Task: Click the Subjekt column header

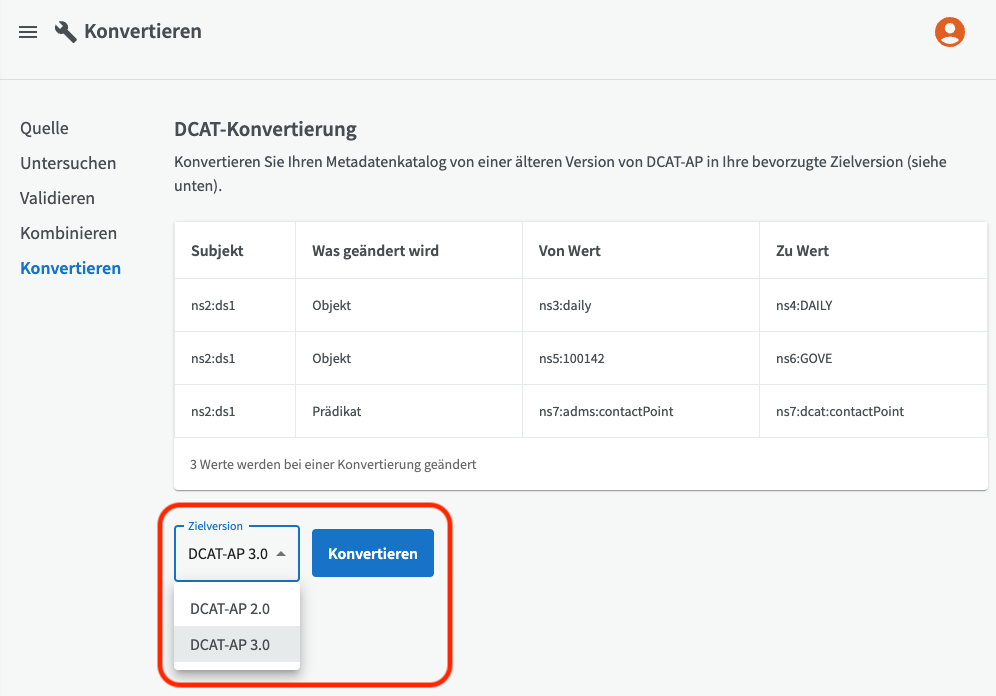Action: click(217, 251)
